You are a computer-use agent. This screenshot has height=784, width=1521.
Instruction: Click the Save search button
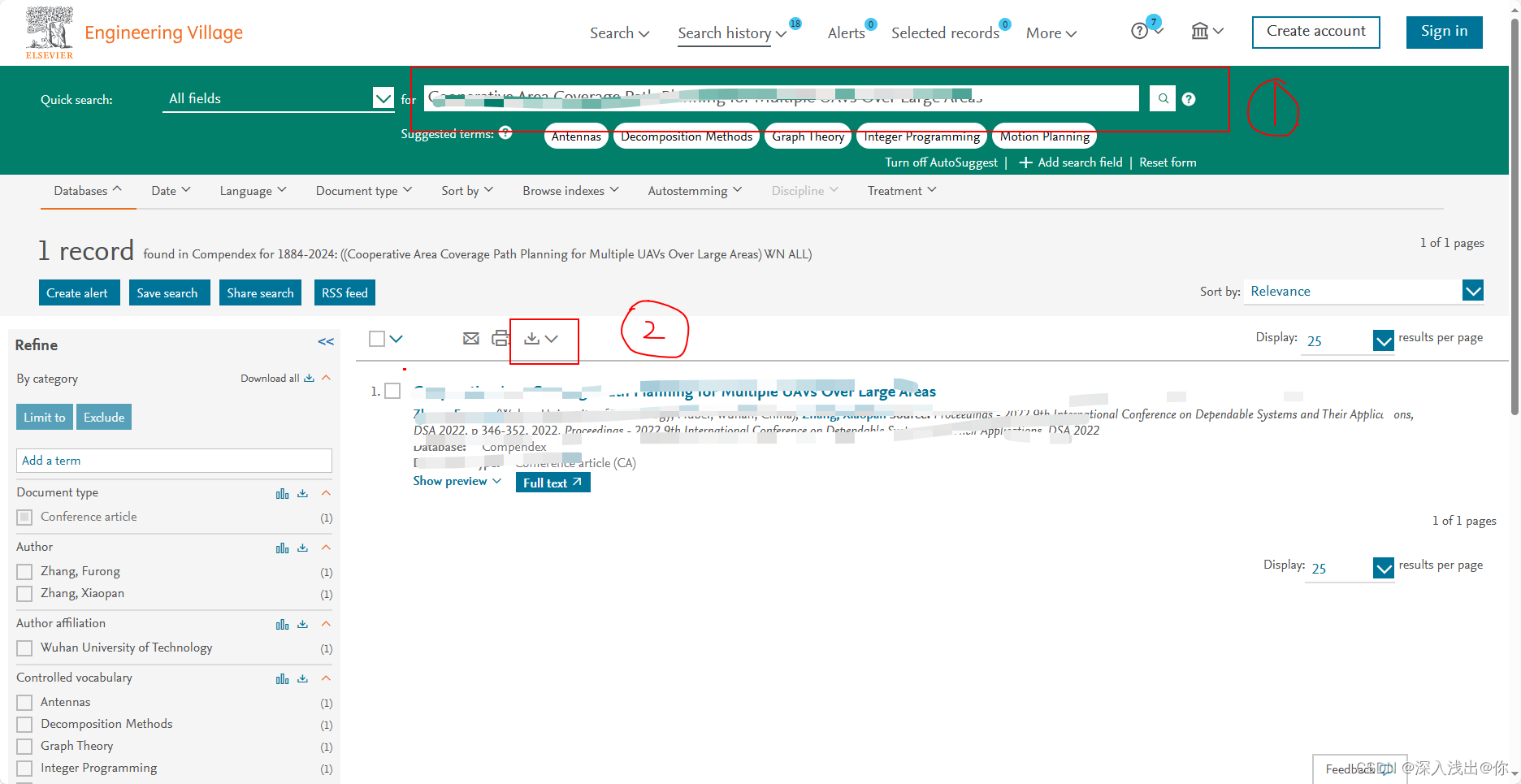point(170,292)
